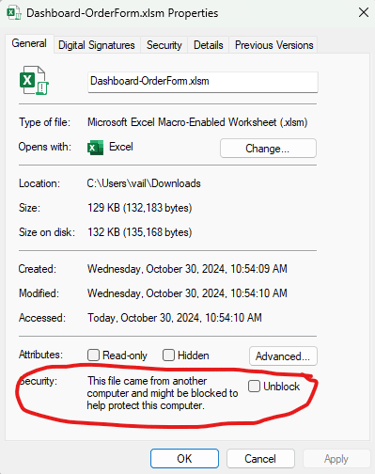
Task: Click the size value 129 KB (132,183 bytes)
Action: [x=140, y=208]
